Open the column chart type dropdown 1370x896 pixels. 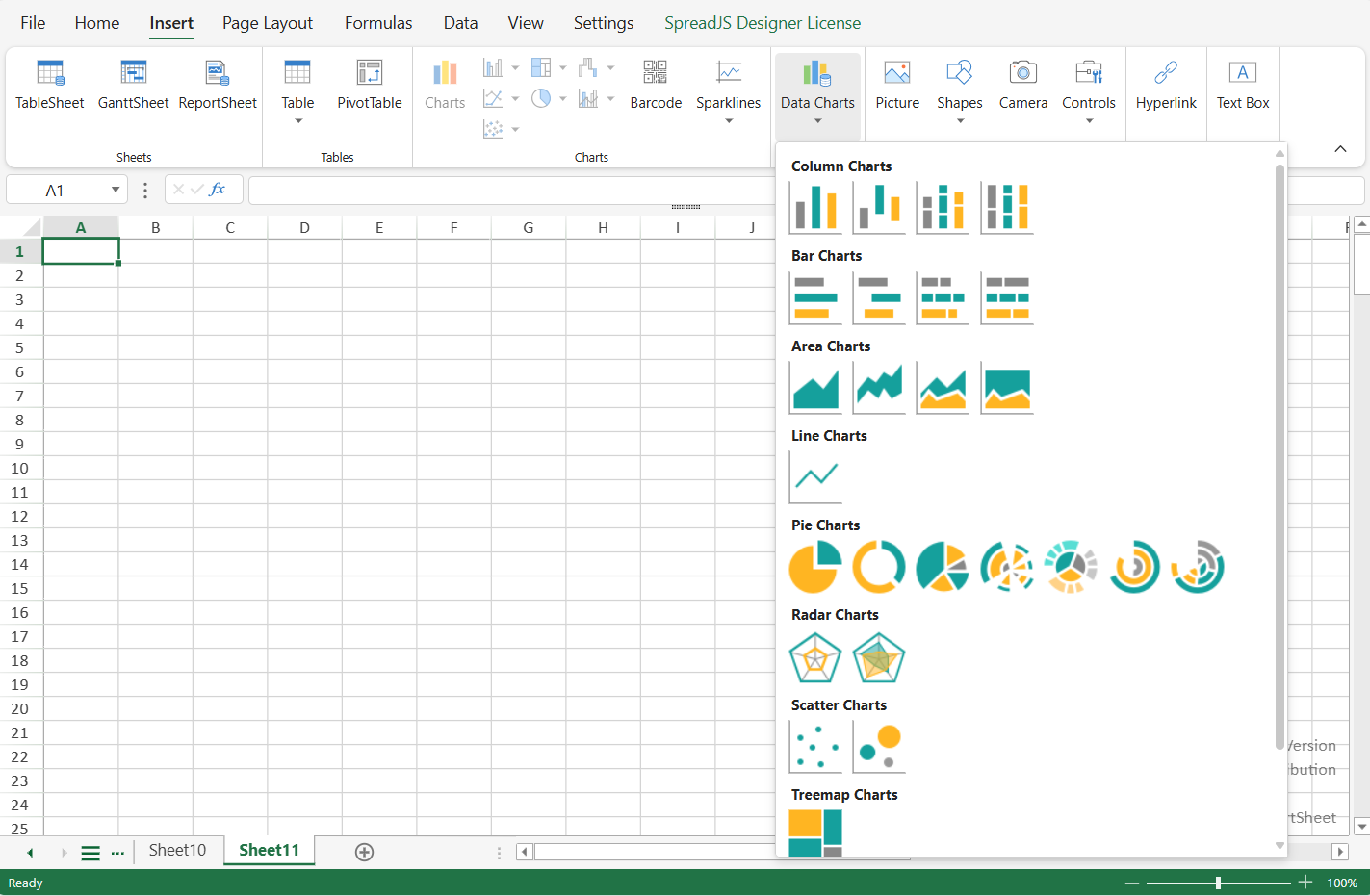click(515, 68)
